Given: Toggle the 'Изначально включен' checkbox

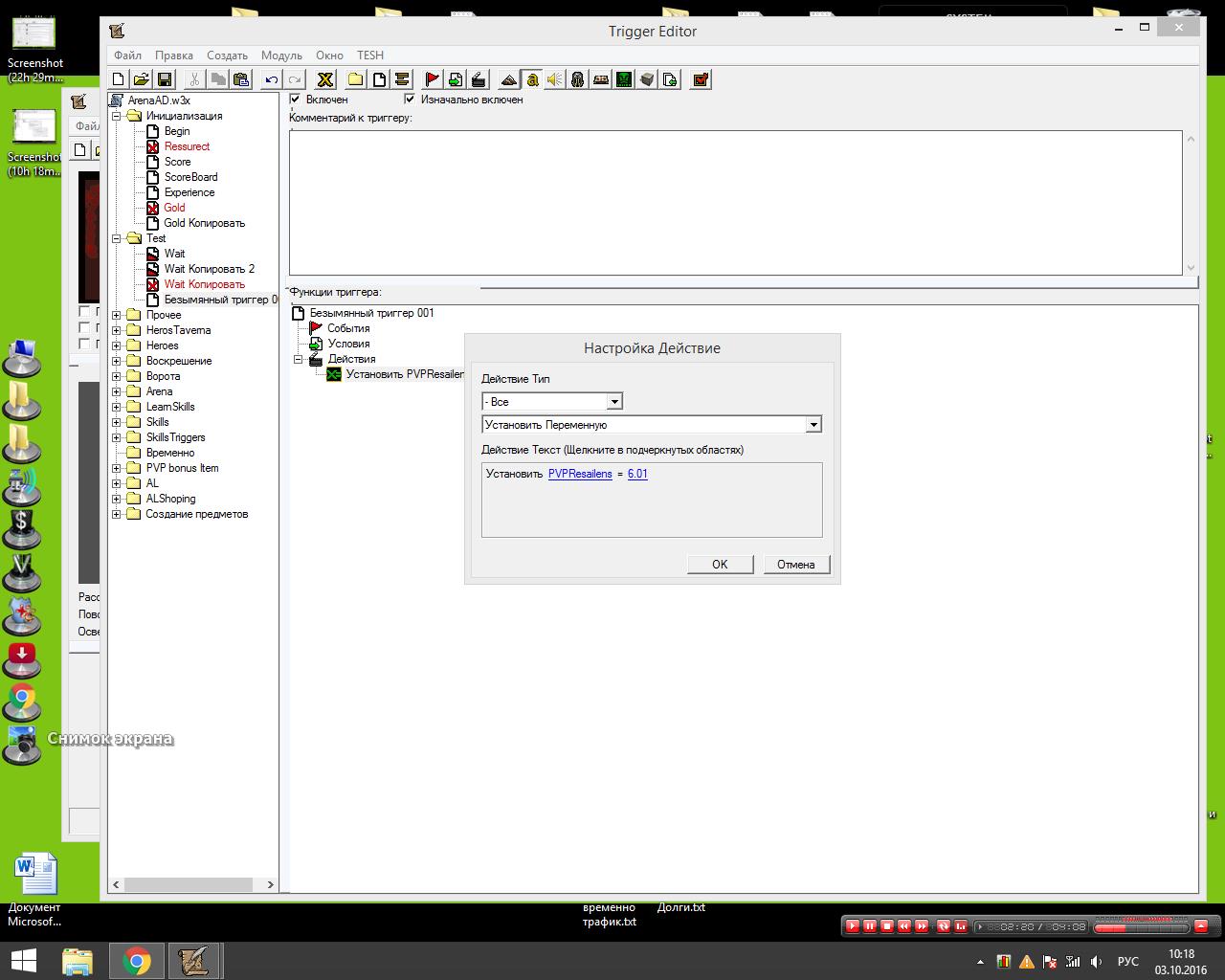Looking at the screenshot, I should coord(411,100).
